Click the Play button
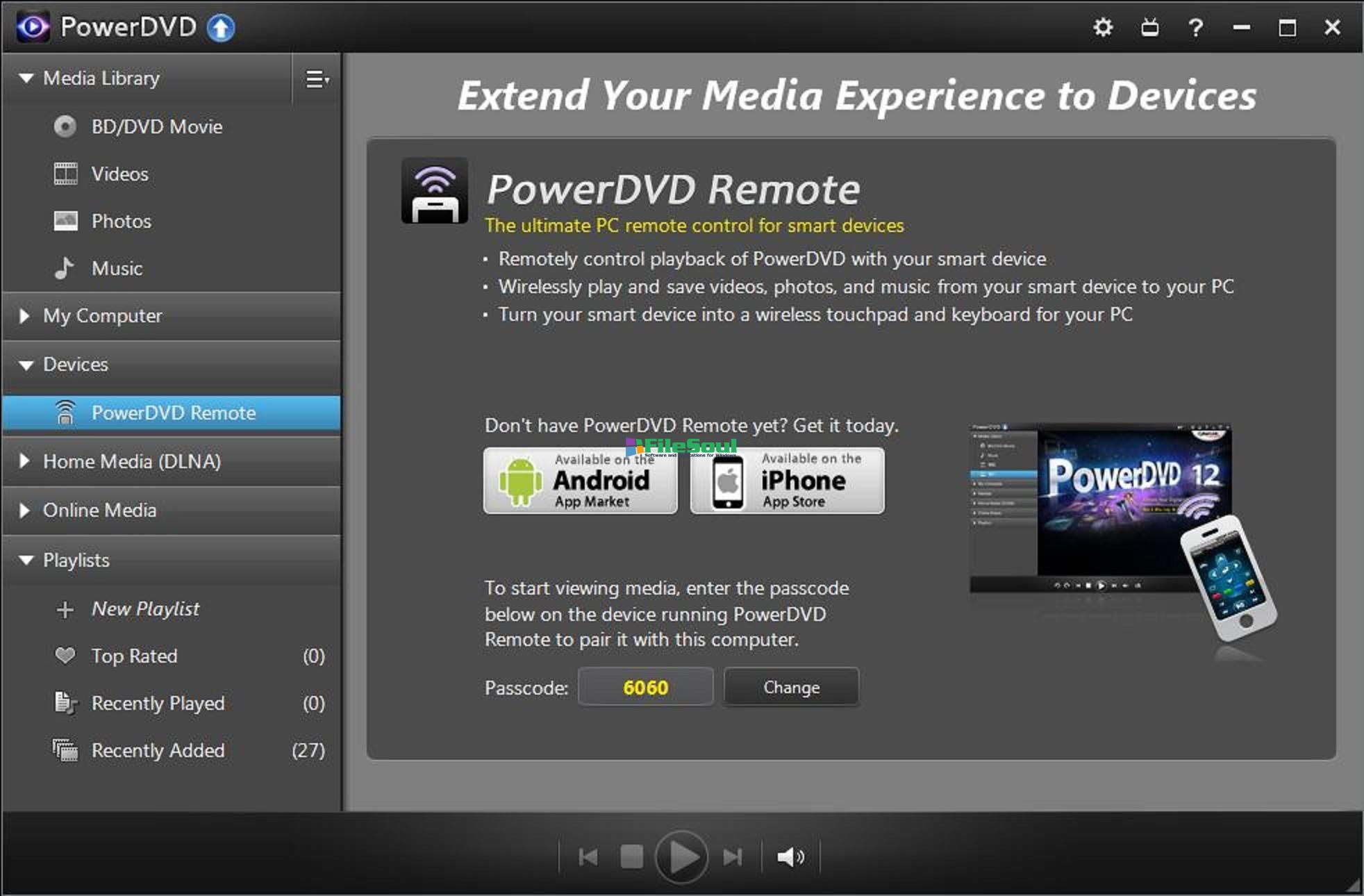Image resolution: width=1364 pixels, height=896 pixels. point(681,857)
